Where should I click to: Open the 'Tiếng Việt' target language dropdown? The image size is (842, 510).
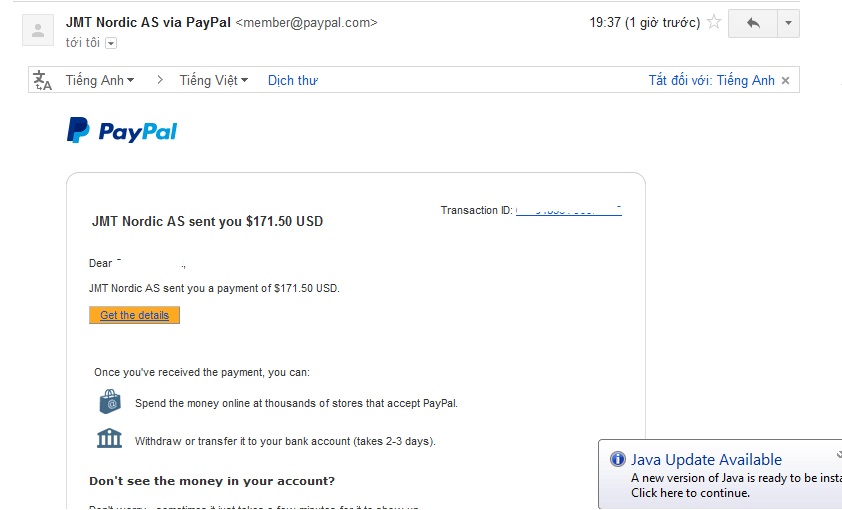click(x=213, y=81)
